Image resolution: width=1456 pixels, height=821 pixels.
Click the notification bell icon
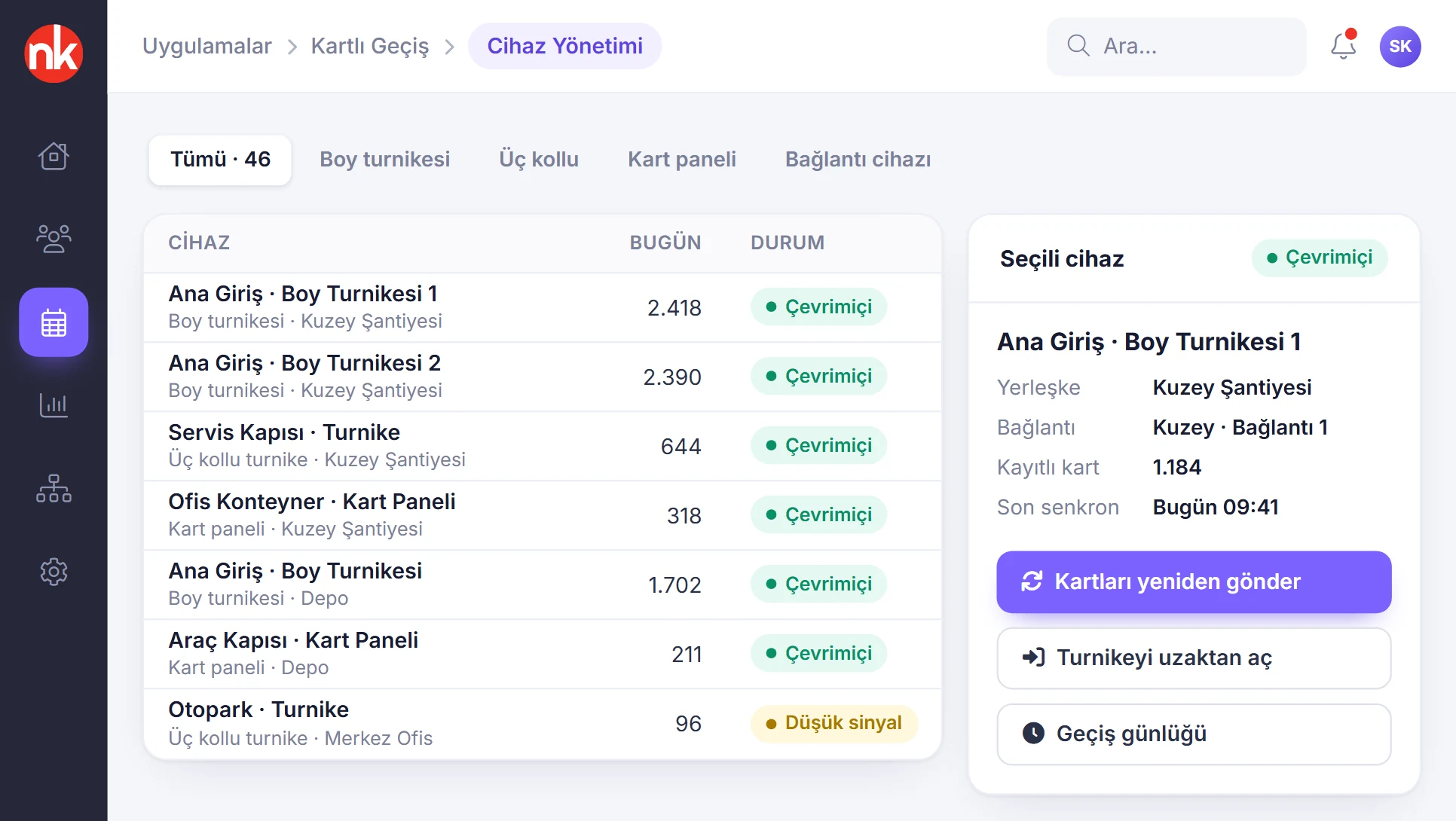(x=1344, y=46)
